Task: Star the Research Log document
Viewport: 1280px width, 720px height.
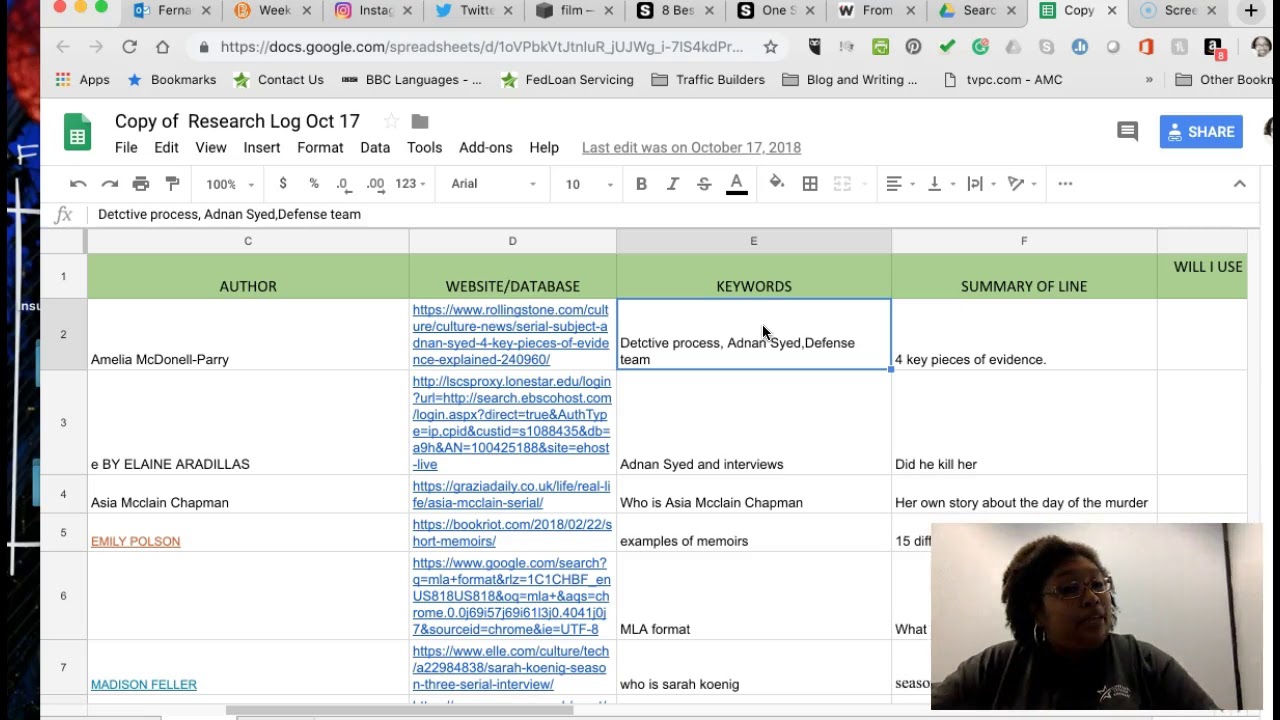Action: coord(391,121)
